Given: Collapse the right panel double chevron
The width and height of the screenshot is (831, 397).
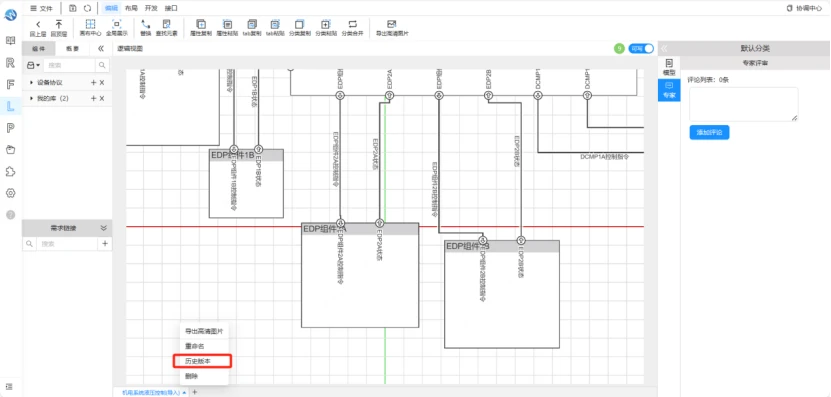Looking at the screenshot, I should click(664, 49).
